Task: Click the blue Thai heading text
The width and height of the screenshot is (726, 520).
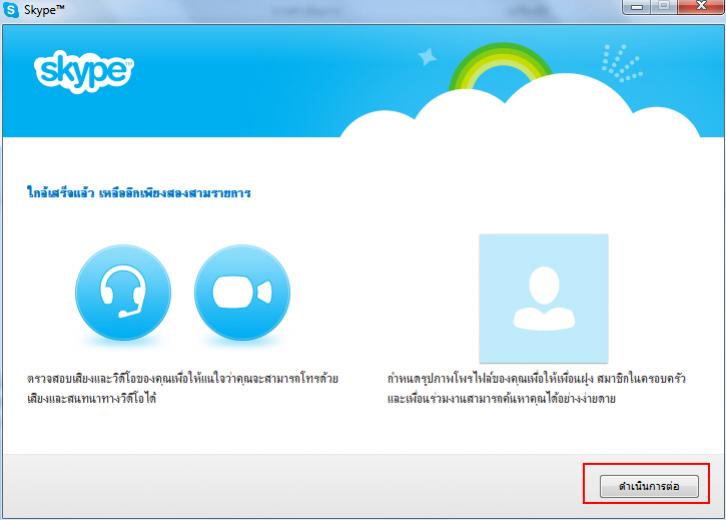Action: pyautogui.click(x=139, y=193)
